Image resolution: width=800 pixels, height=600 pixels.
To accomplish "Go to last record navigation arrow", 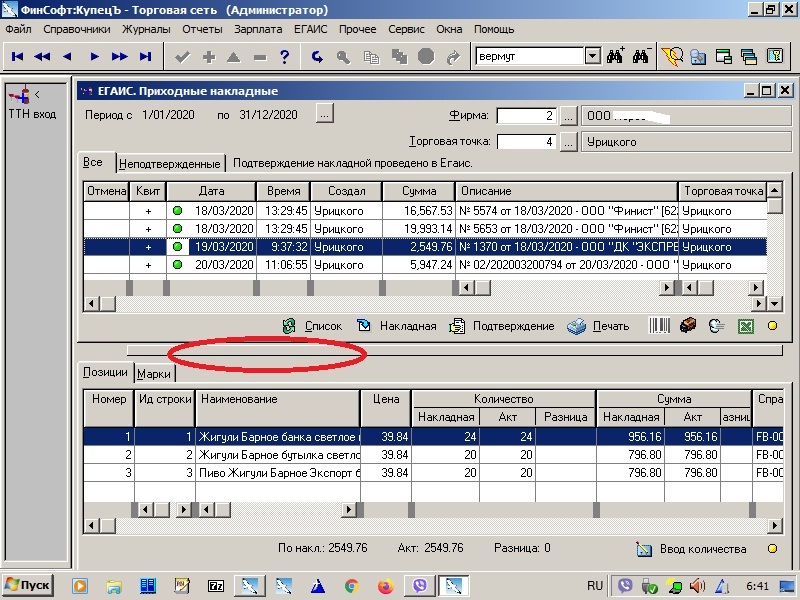I will [x=146, y=57].
